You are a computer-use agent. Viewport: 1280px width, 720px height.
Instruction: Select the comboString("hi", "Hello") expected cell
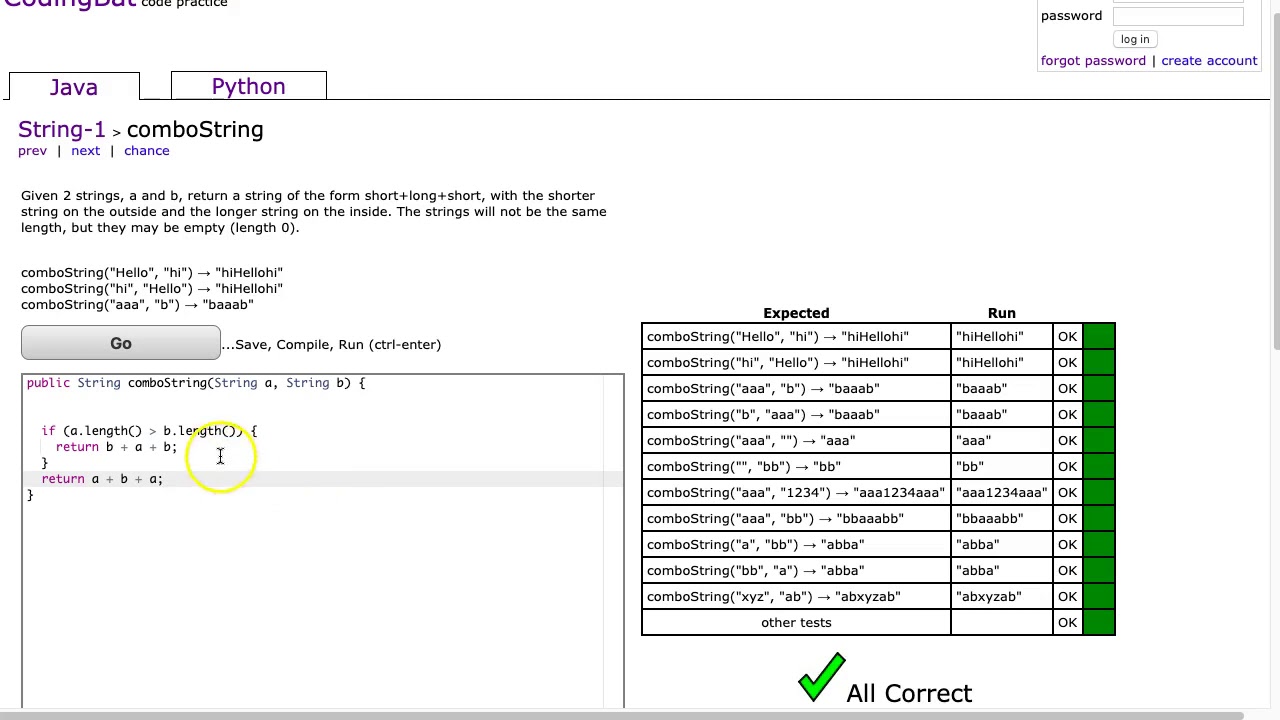(x=796, y=363)
